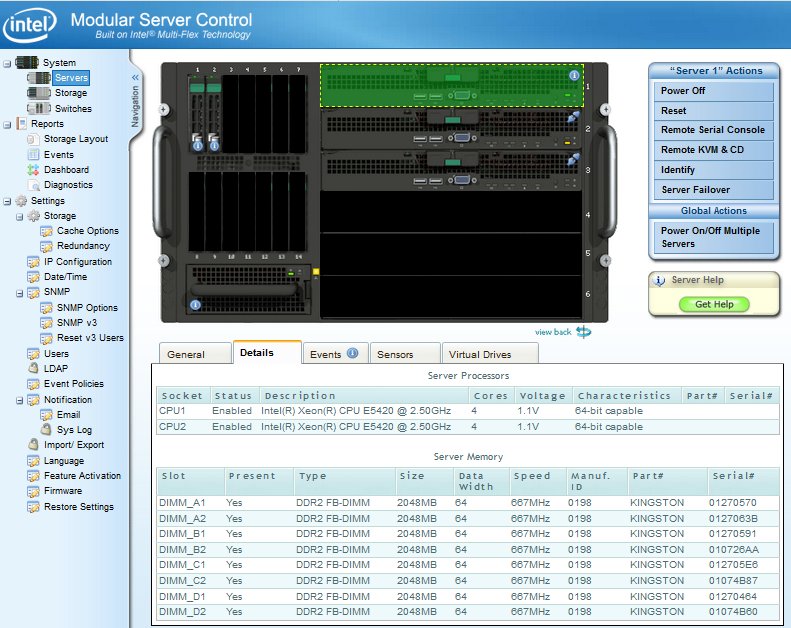
Task: Click info icon on the power supply module
Action: [195, 304]
